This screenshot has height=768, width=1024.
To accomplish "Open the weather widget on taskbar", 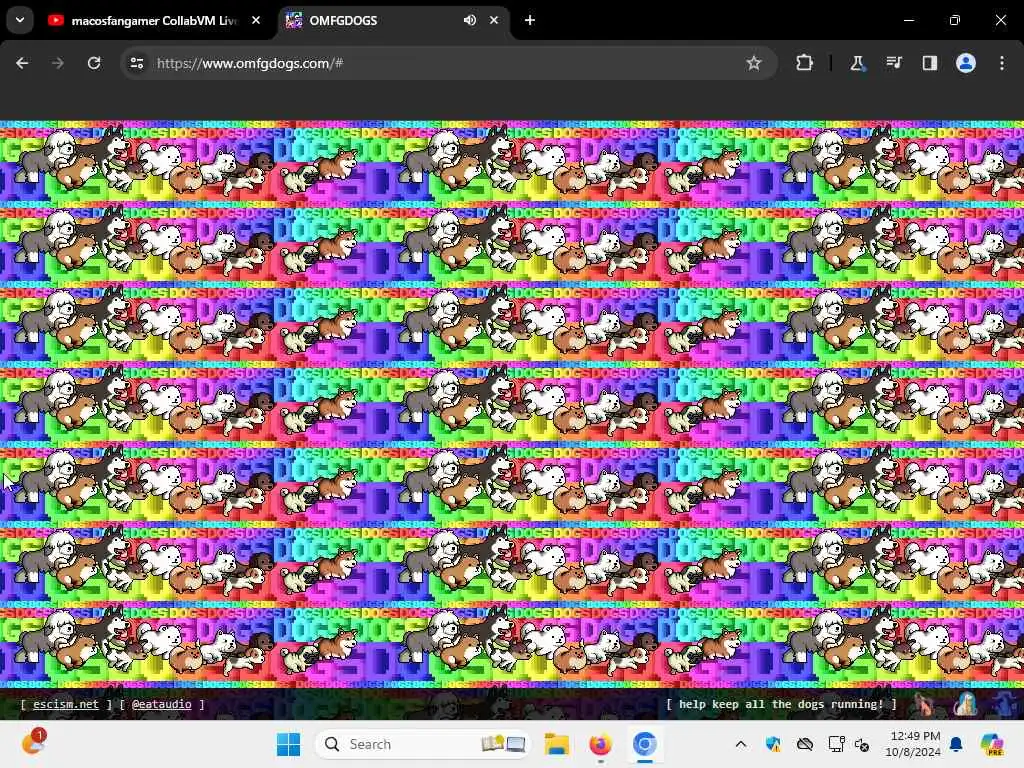I will pyautogui.click(x=32, y=743).
